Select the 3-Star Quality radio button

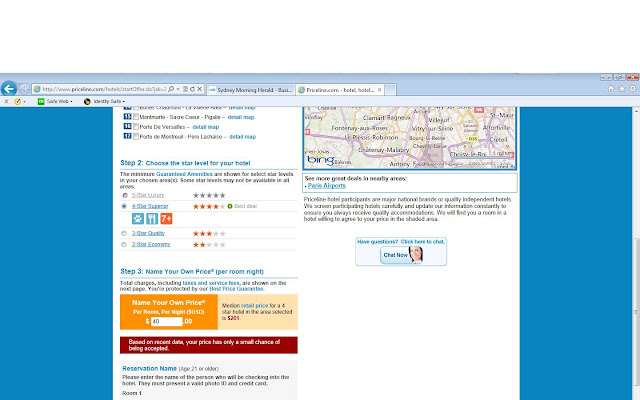point(124,233)
